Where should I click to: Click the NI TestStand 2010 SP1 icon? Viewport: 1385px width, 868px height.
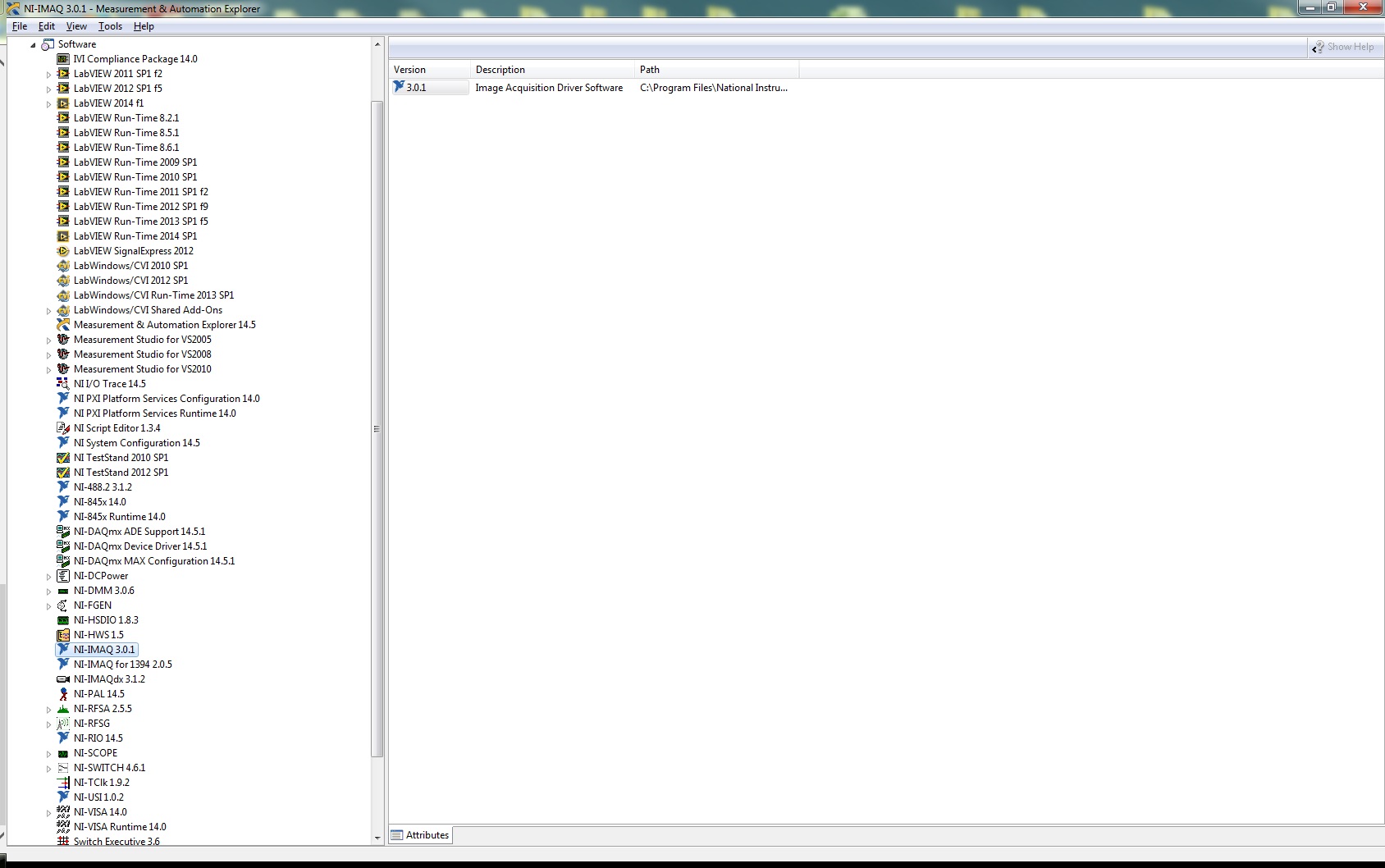click(63, 458)
